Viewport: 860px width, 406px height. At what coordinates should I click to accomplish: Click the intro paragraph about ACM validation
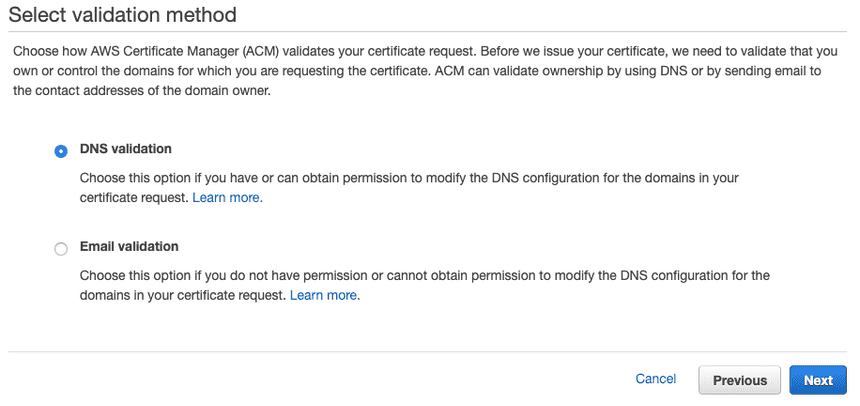425,71
